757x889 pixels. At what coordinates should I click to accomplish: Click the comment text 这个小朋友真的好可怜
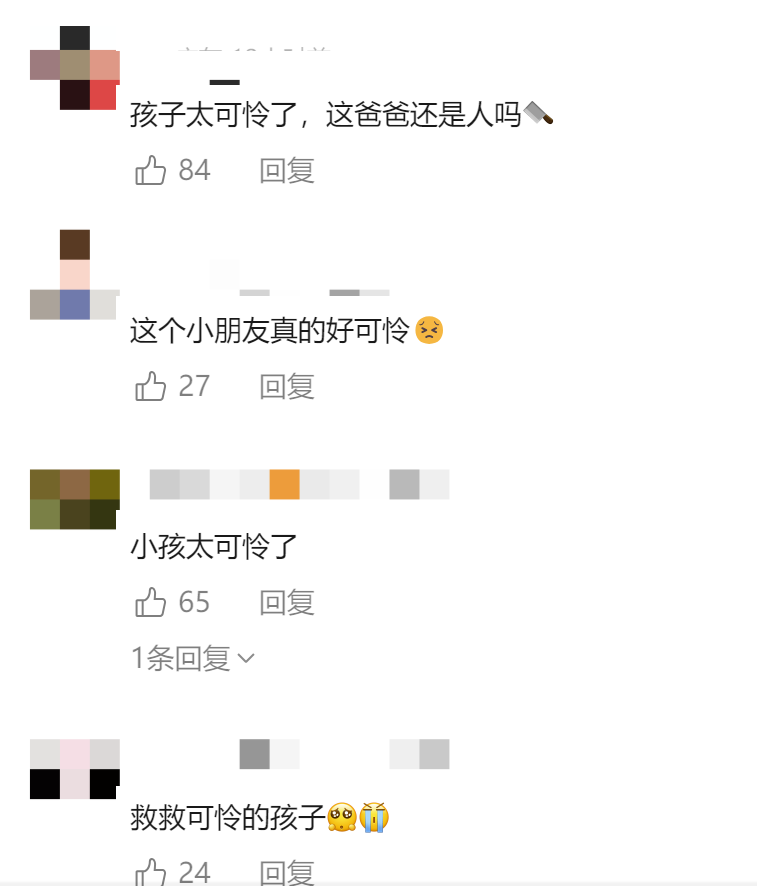(270, 331)
